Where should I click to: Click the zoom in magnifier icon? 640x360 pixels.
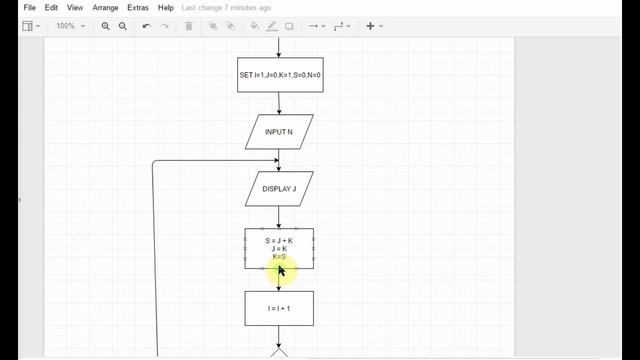(x=105, y=26)
